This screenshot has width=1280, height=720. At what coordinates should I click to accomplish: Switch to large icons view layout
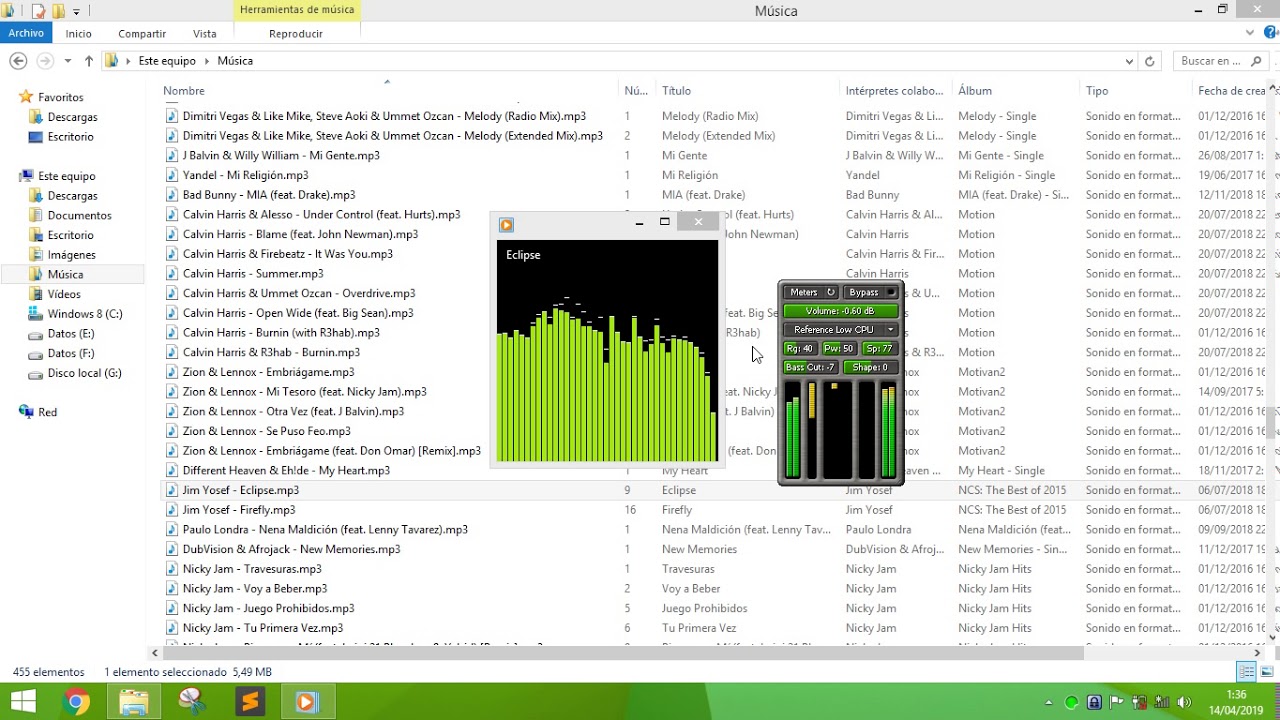tap(1265, 672)
